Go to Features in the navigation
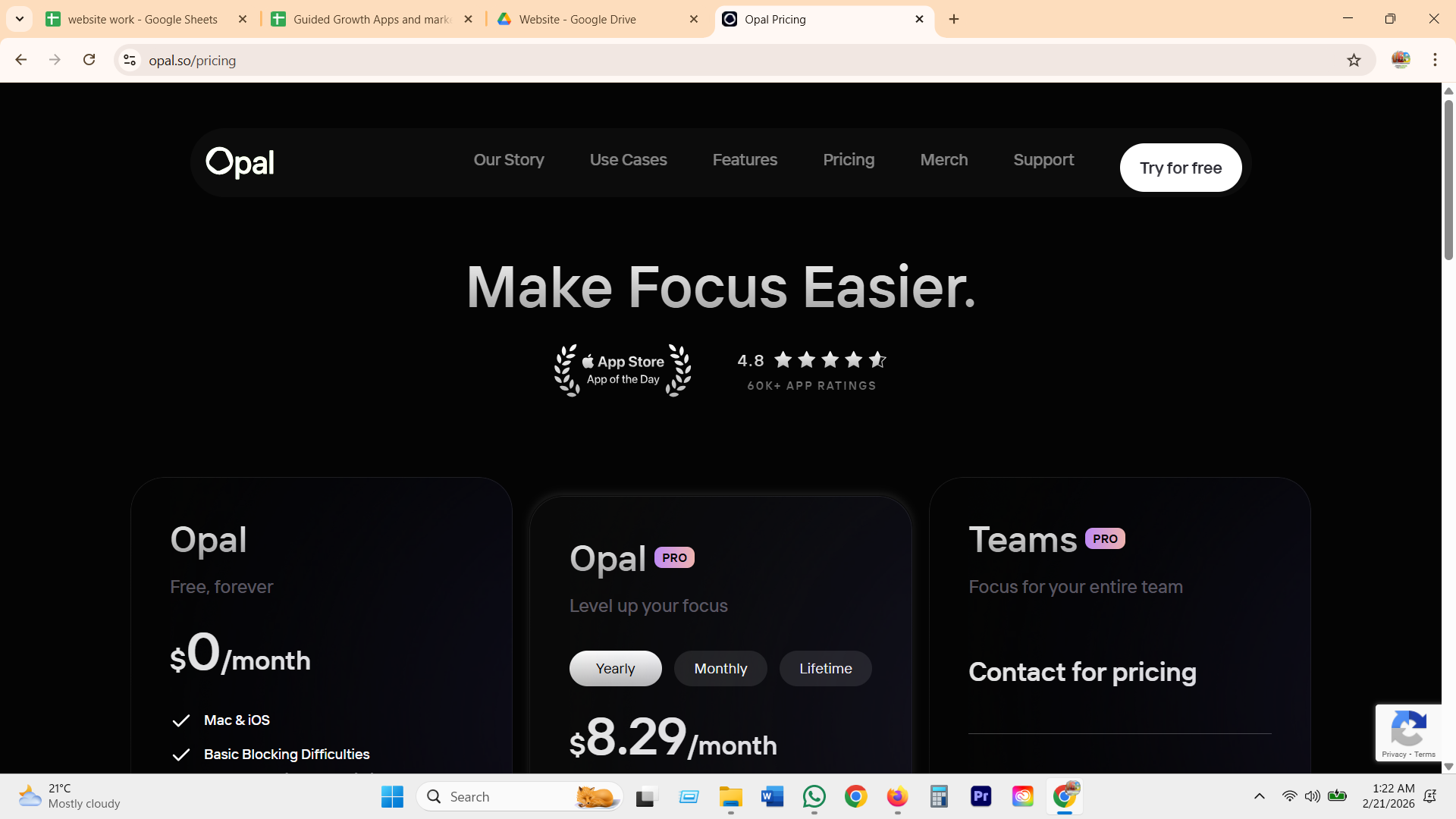1456x819 pixels. [745, 160]
